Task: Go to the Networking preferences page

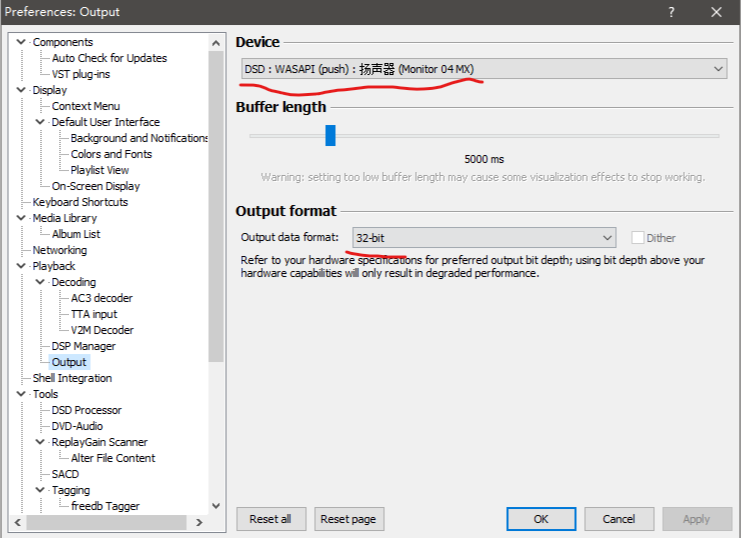Action: [59, 250]
